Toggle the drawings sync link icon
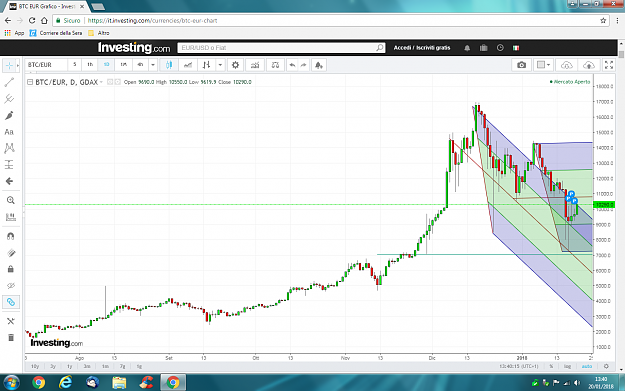Screen dimensions: 625x391 pyautogui.click(x=10, y=302)
